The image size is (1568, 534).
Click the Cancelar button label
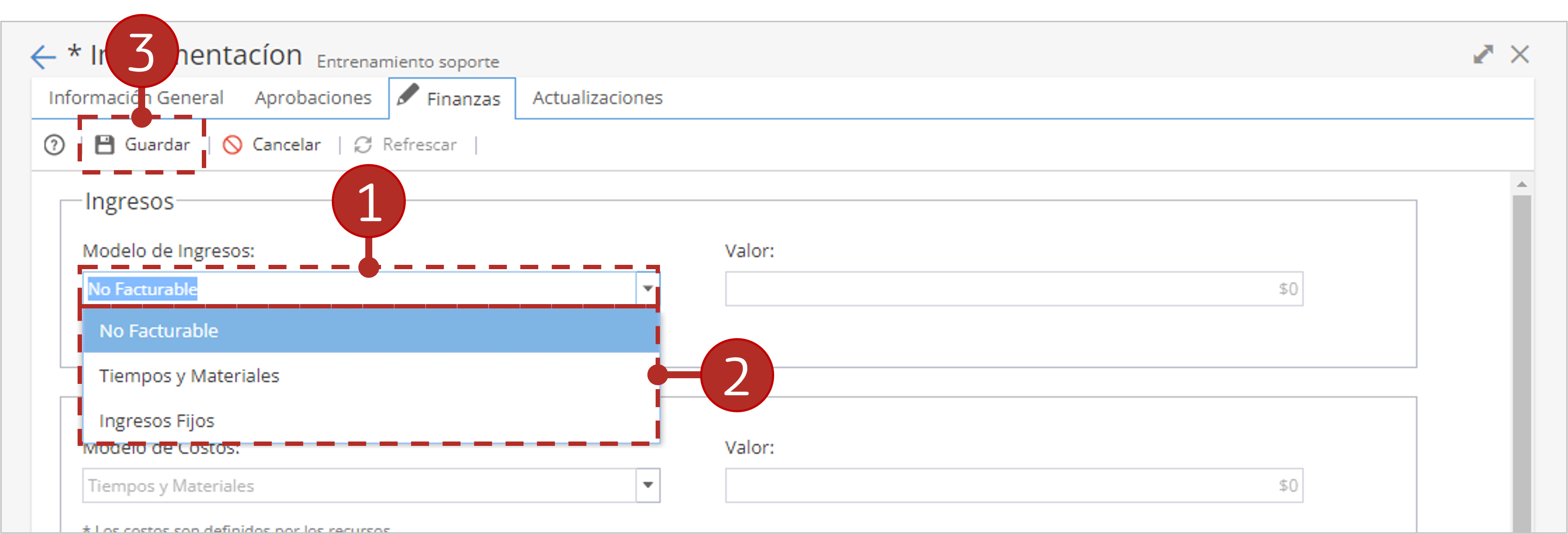286,145
